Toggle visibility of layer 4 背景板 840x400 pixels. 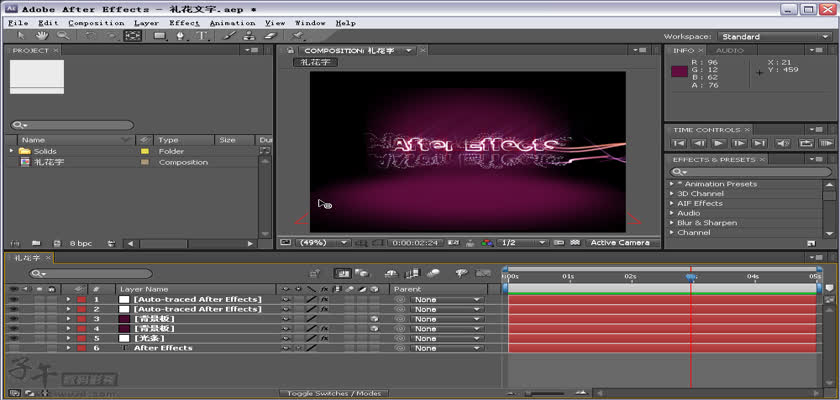pos(13,328)
